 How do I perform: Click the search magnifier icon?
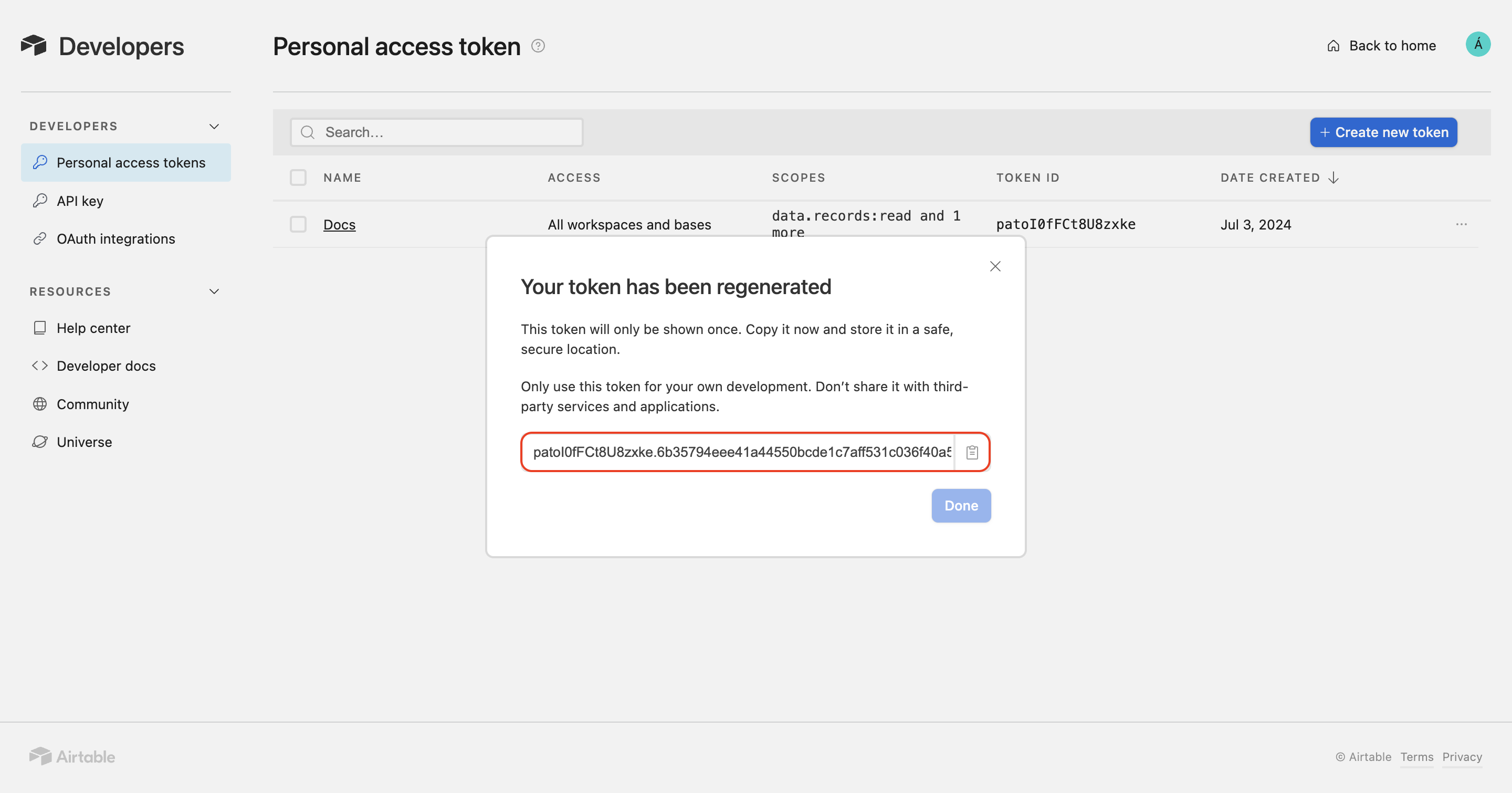coord(308,132)
